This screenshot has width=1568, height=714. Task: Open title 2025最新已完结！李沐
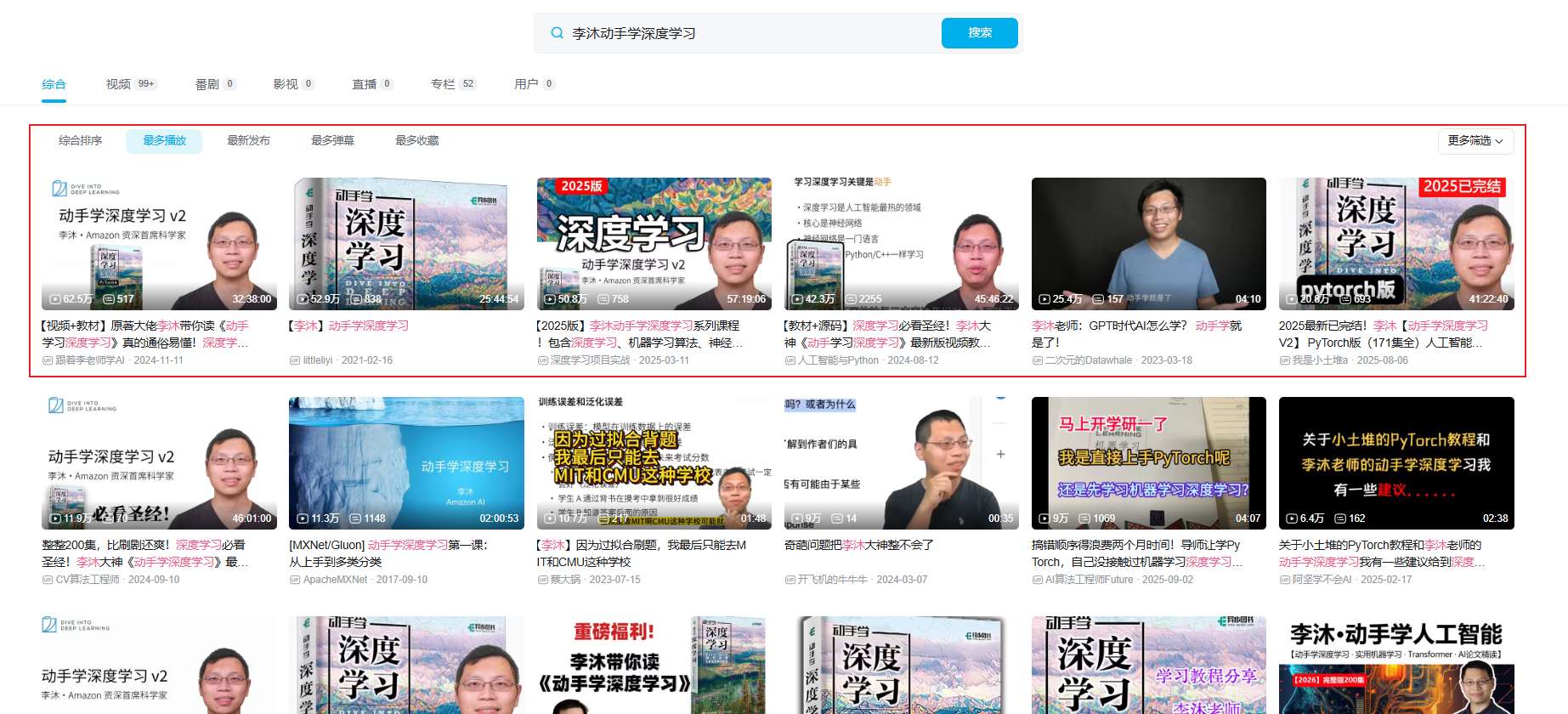pos(1384,334)
